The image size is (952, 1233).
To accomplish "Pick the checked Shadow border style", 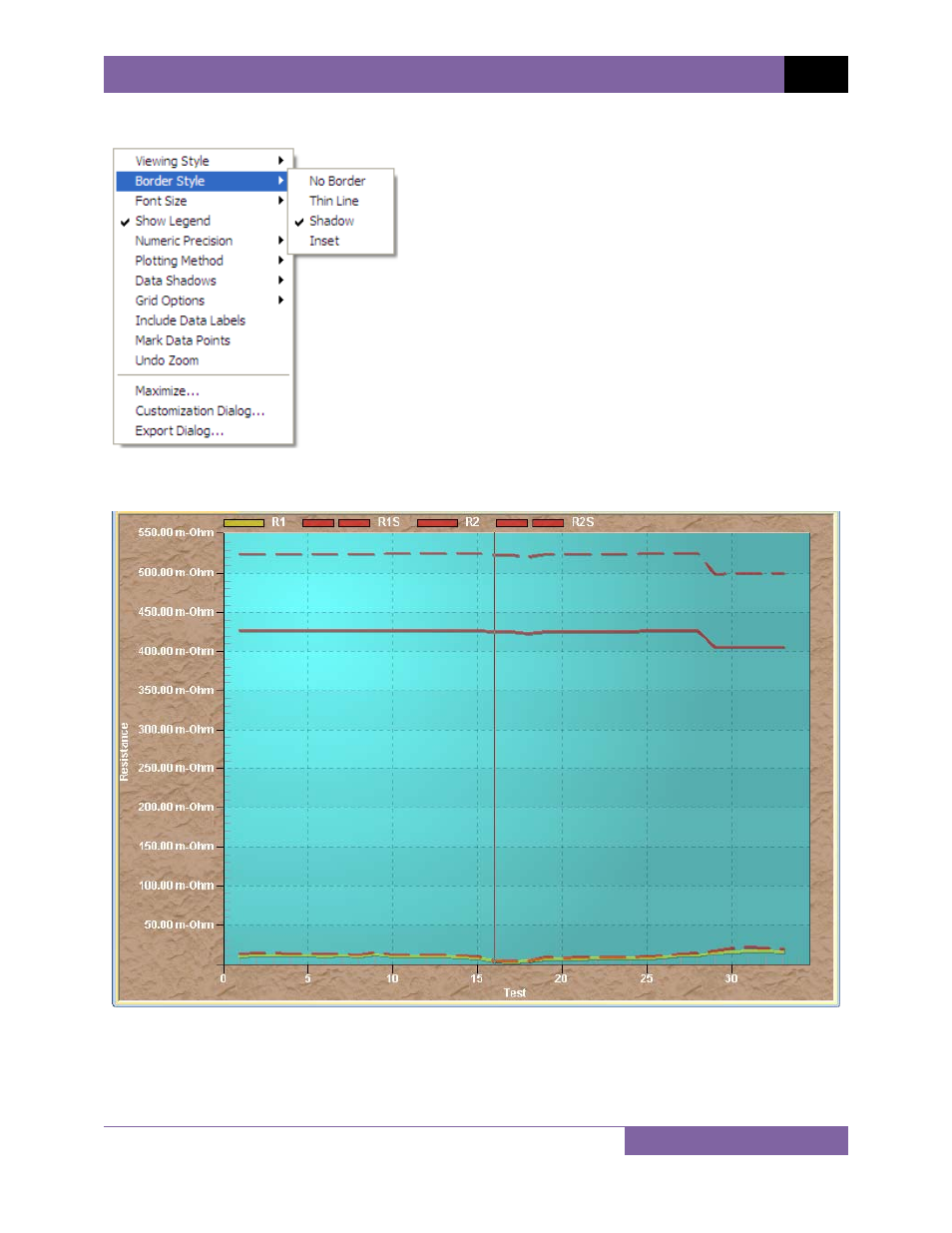I will click(341, 221).
